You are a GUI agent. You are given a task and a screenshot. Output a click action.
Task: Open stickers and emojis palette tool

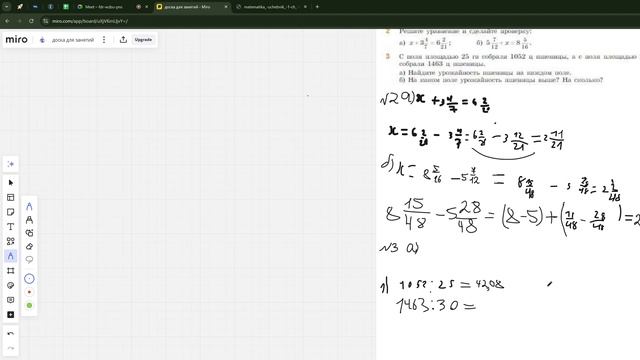click(x=11, y=285)
